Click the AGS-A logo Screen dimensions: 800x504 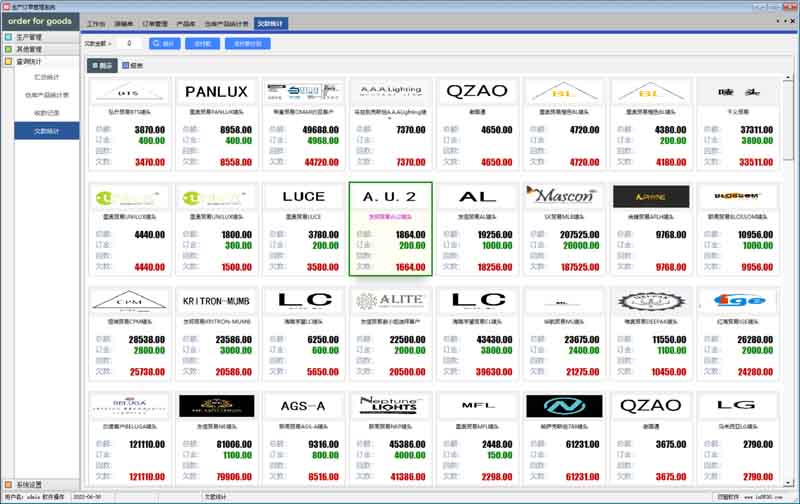pos(303,406)
